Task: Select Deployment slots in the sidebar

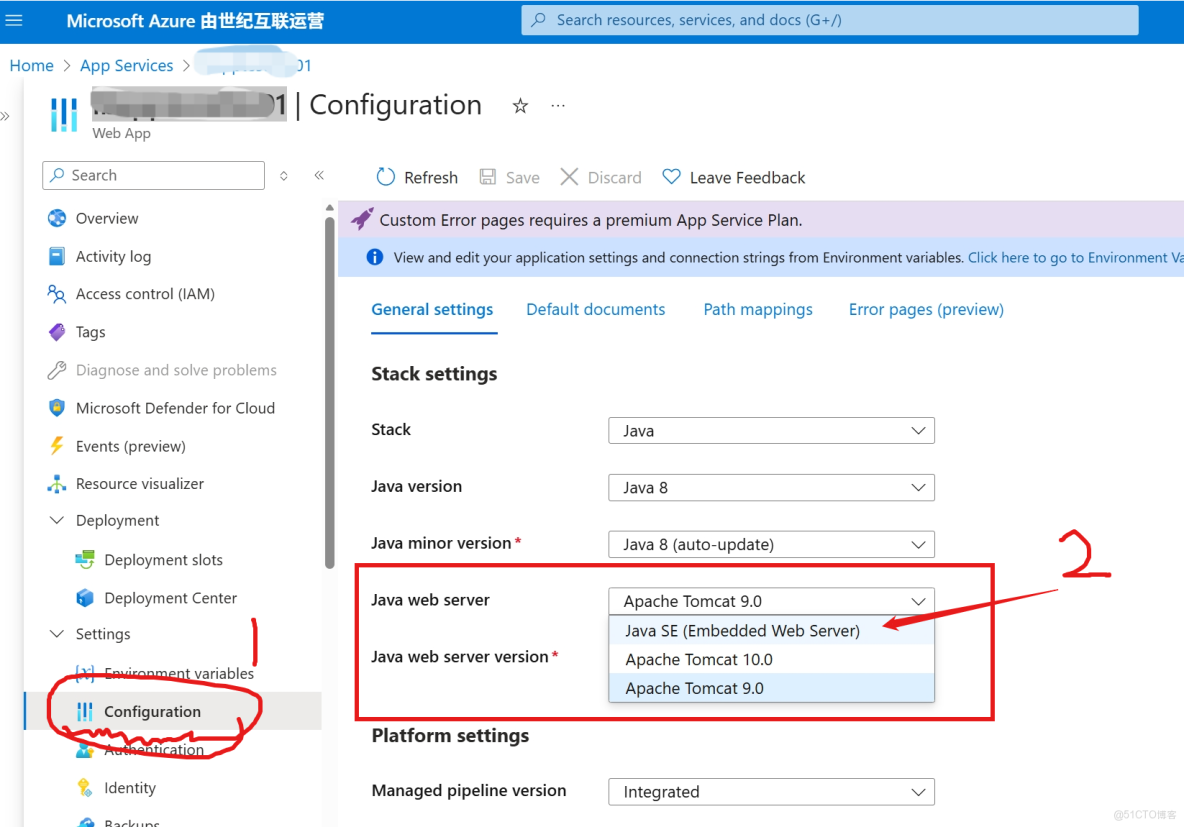Action: (163, 559)
